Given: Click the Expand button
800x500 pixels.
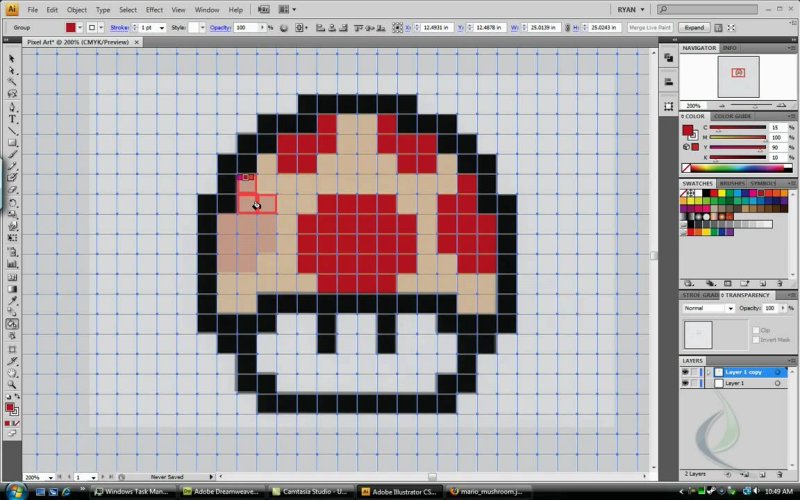Looking at the screenshot, I should point(694,28).
